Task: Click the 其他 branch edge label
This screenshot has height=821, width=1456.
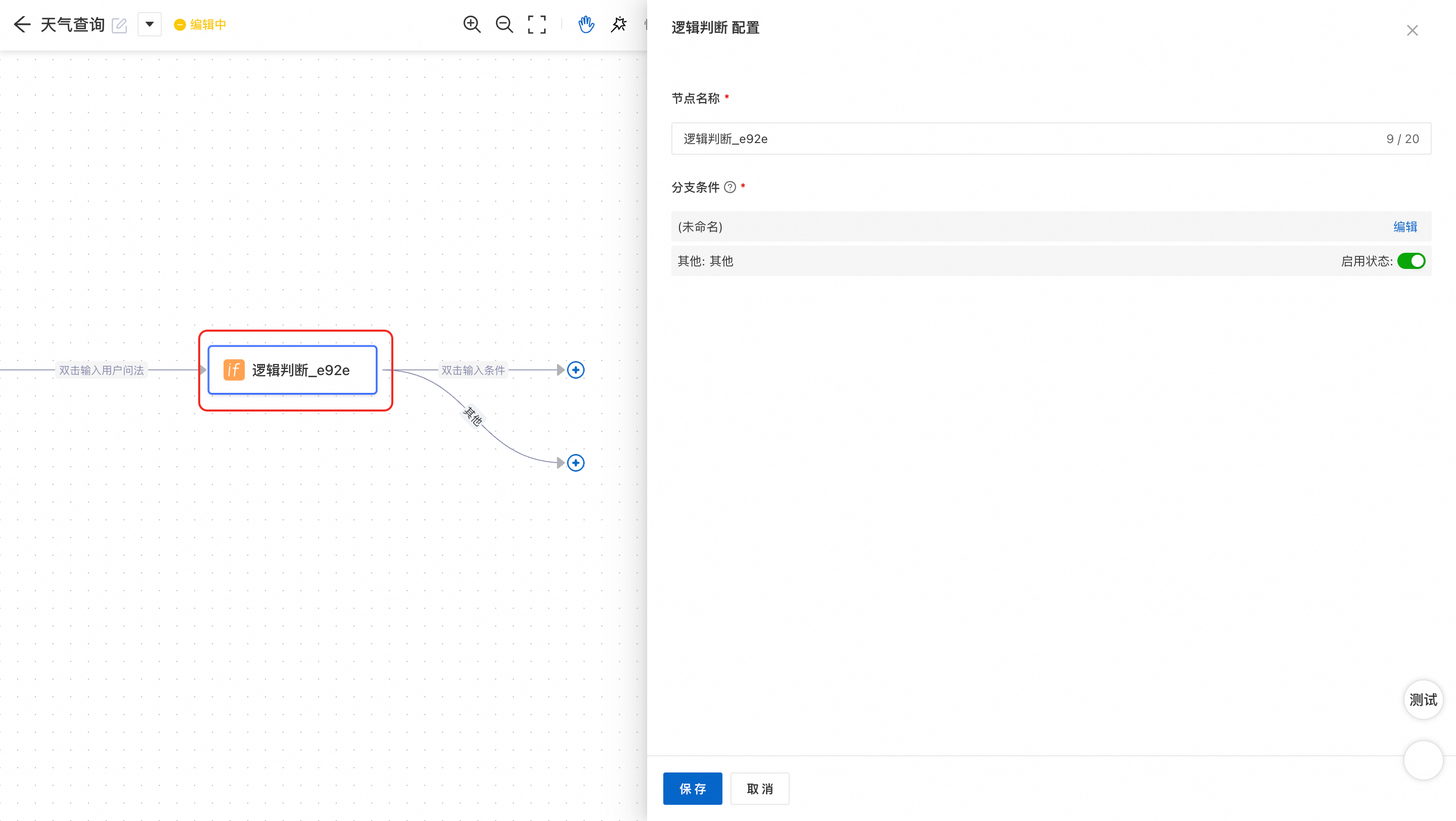Action: point(473,417)
